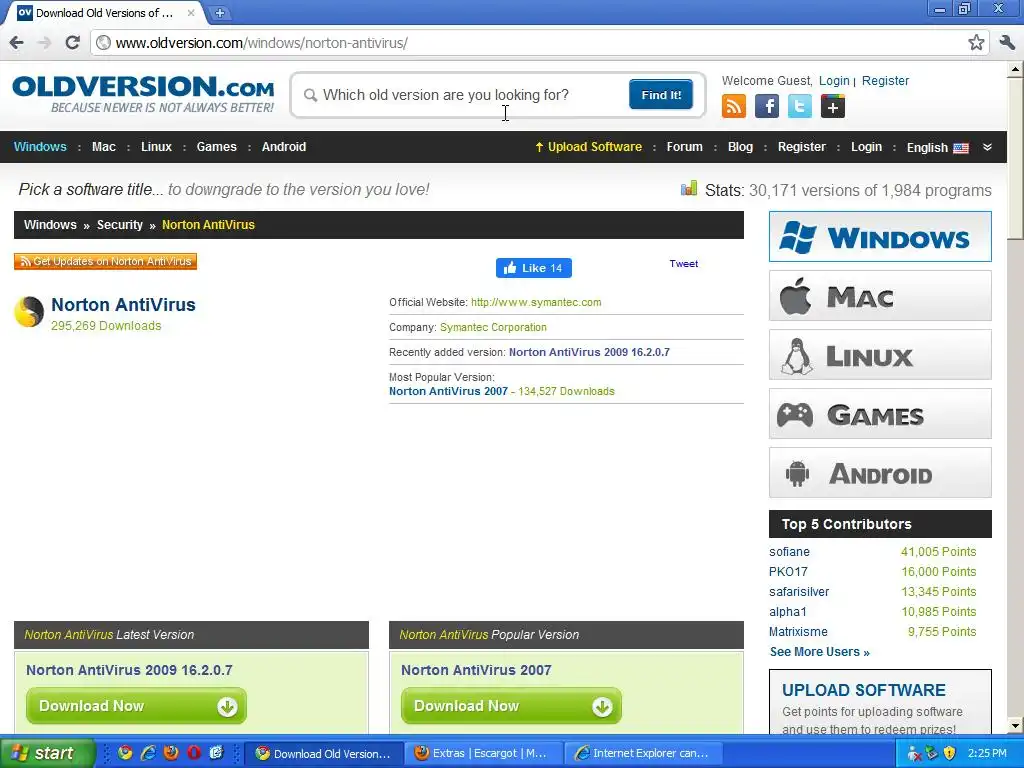Open the symantec.com official website link
Screen dimensions: 1024x768
pyautogui.click(x=536, y=302)
